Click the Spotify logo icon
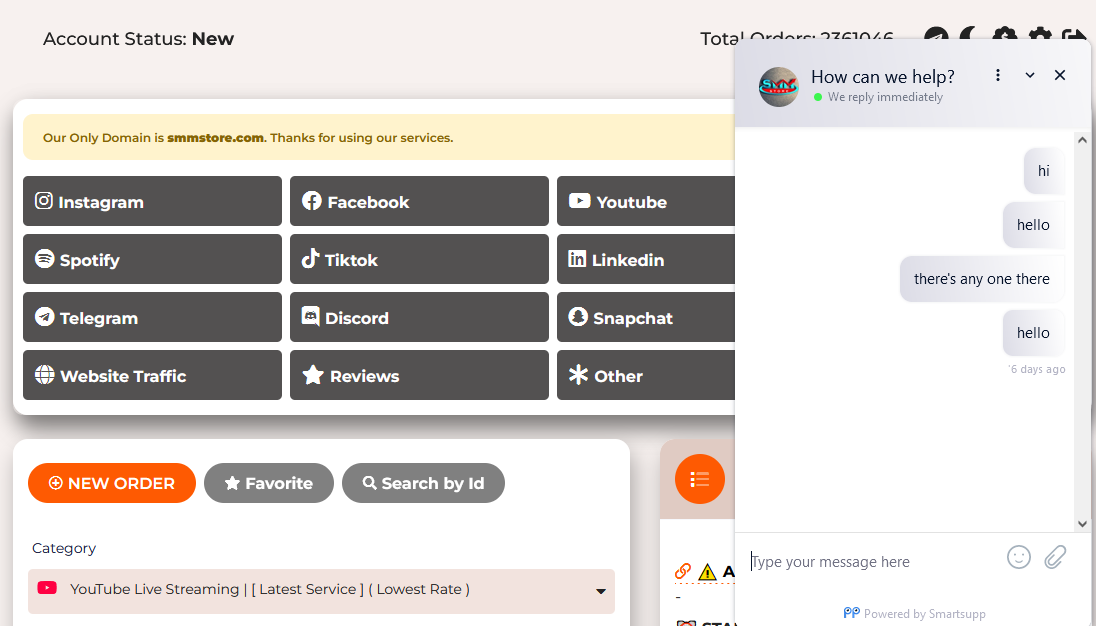 [x=45, y=259]
